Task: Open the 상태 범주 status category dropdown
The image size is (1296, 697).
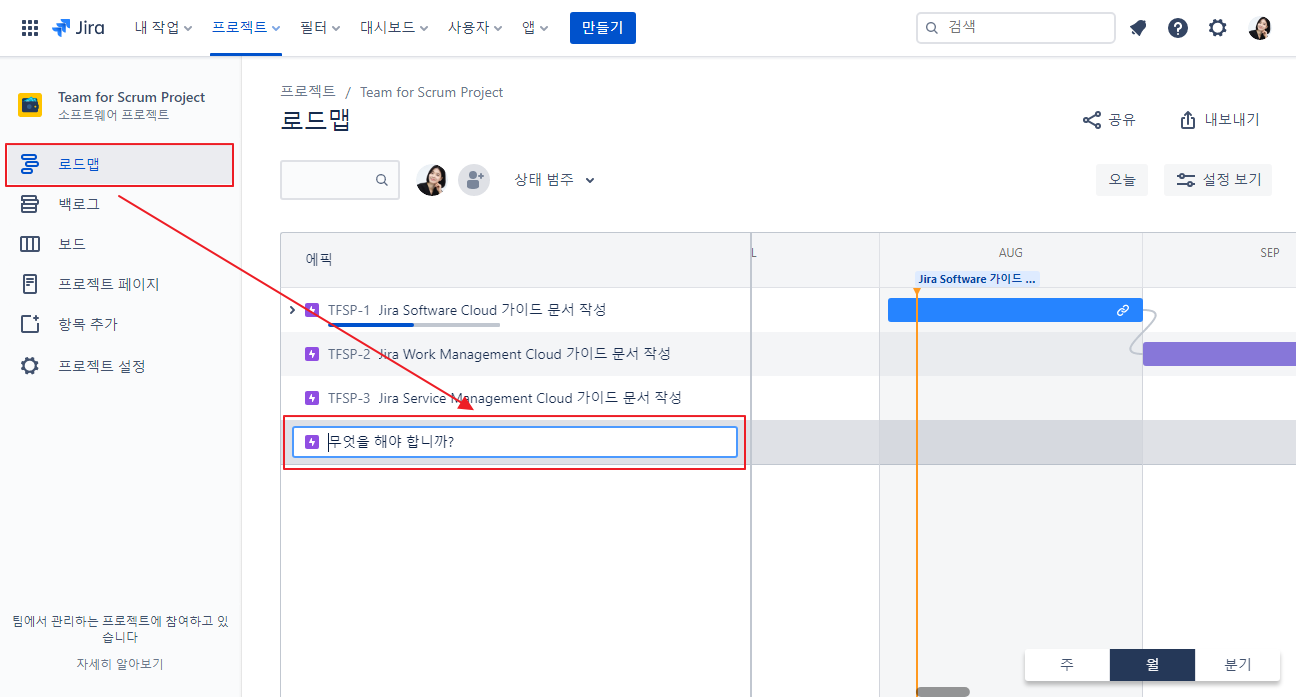Action: point(554,180)
